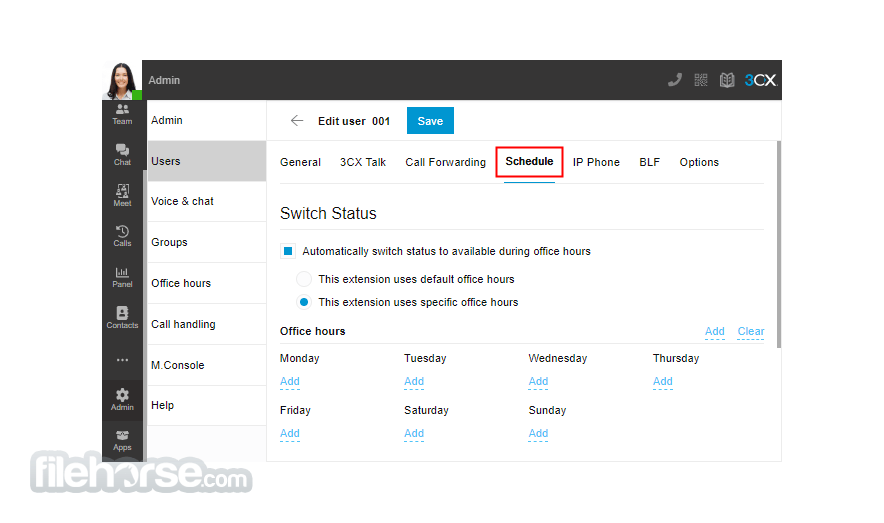Click the user profile avatar
Image resolution: width=884 pixels, height=523 pixels.
[121, 81]
